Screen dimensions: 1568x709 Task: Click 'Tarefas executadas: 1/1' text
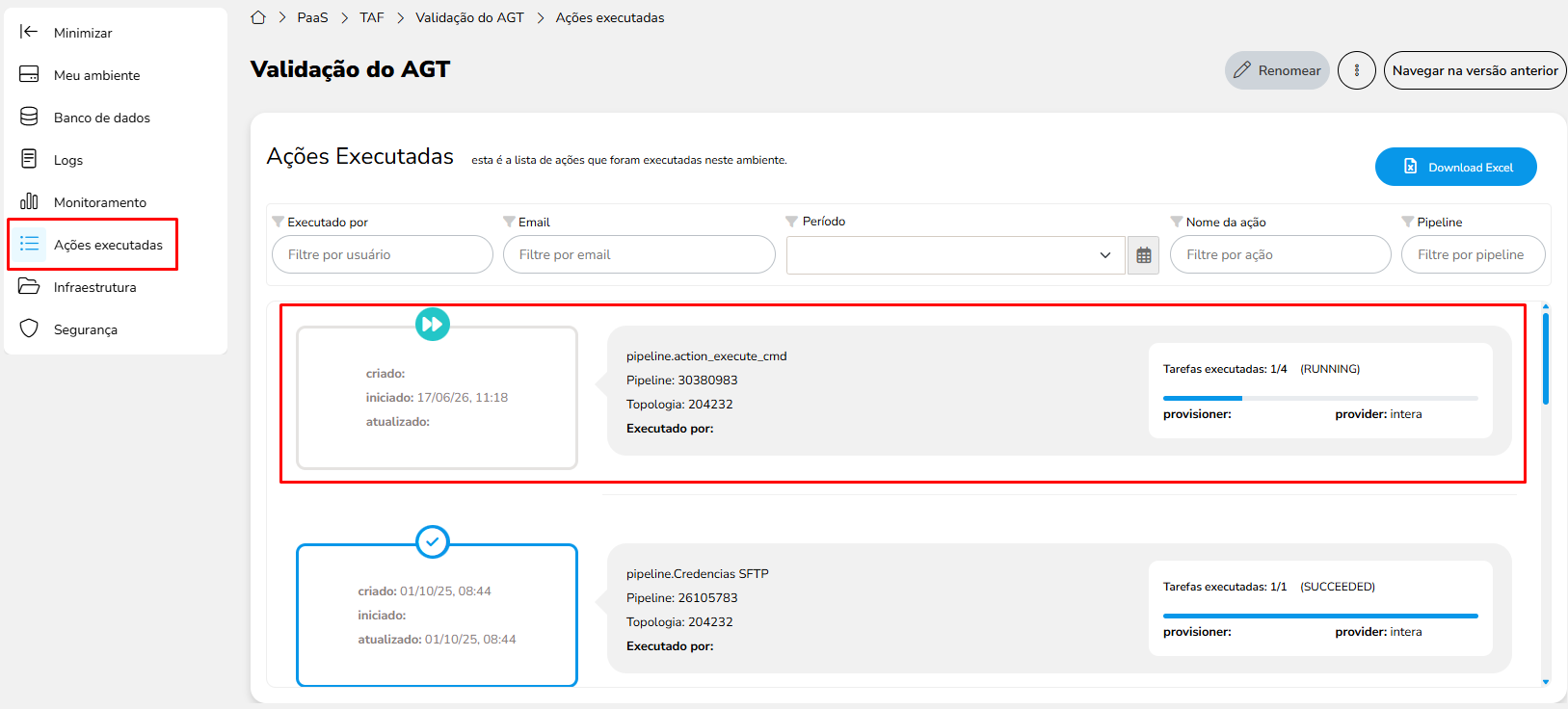(x=1225, y=587)
